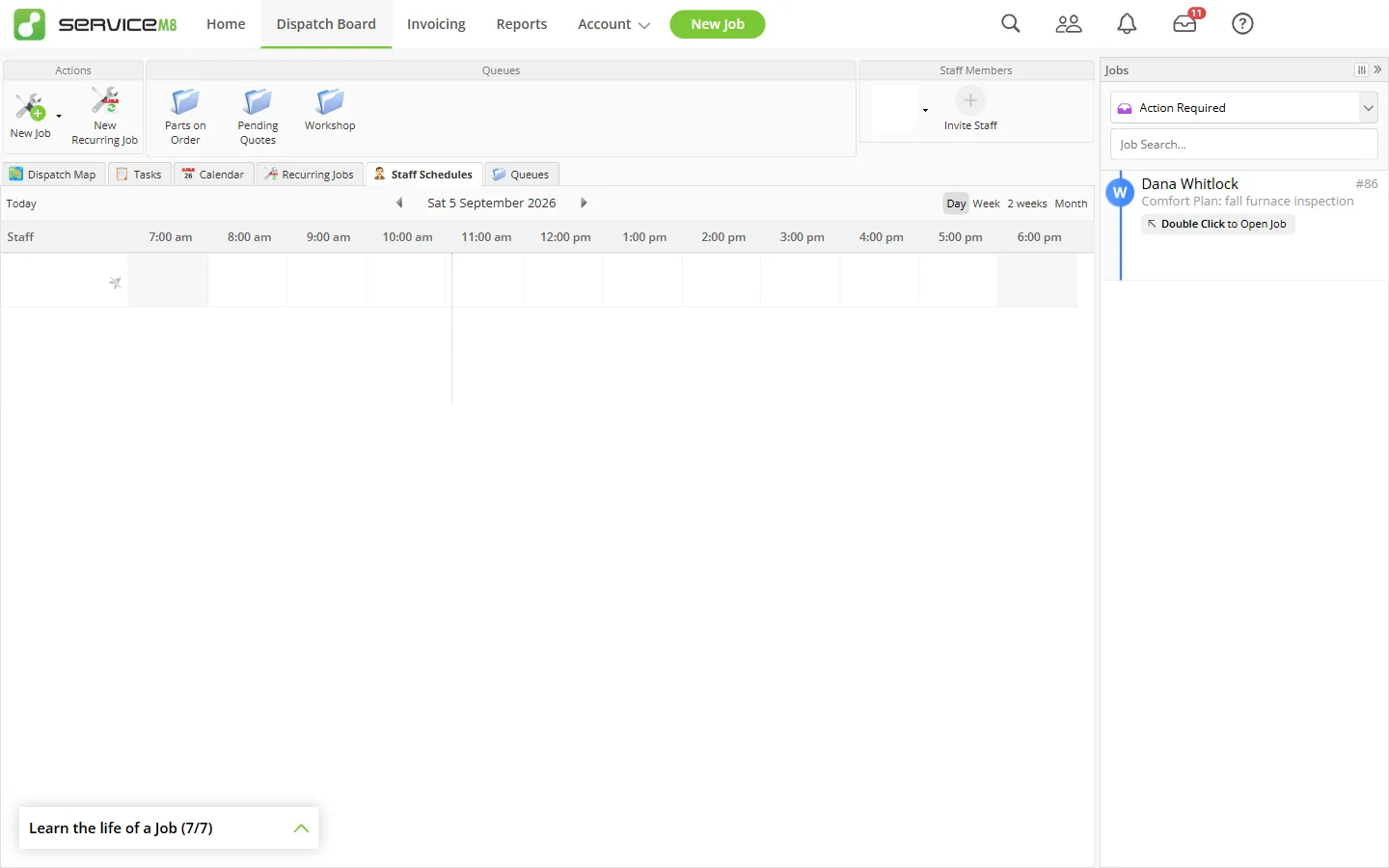
Task: Click the Jobs panel column layout icon
Action: (1361, 69)
